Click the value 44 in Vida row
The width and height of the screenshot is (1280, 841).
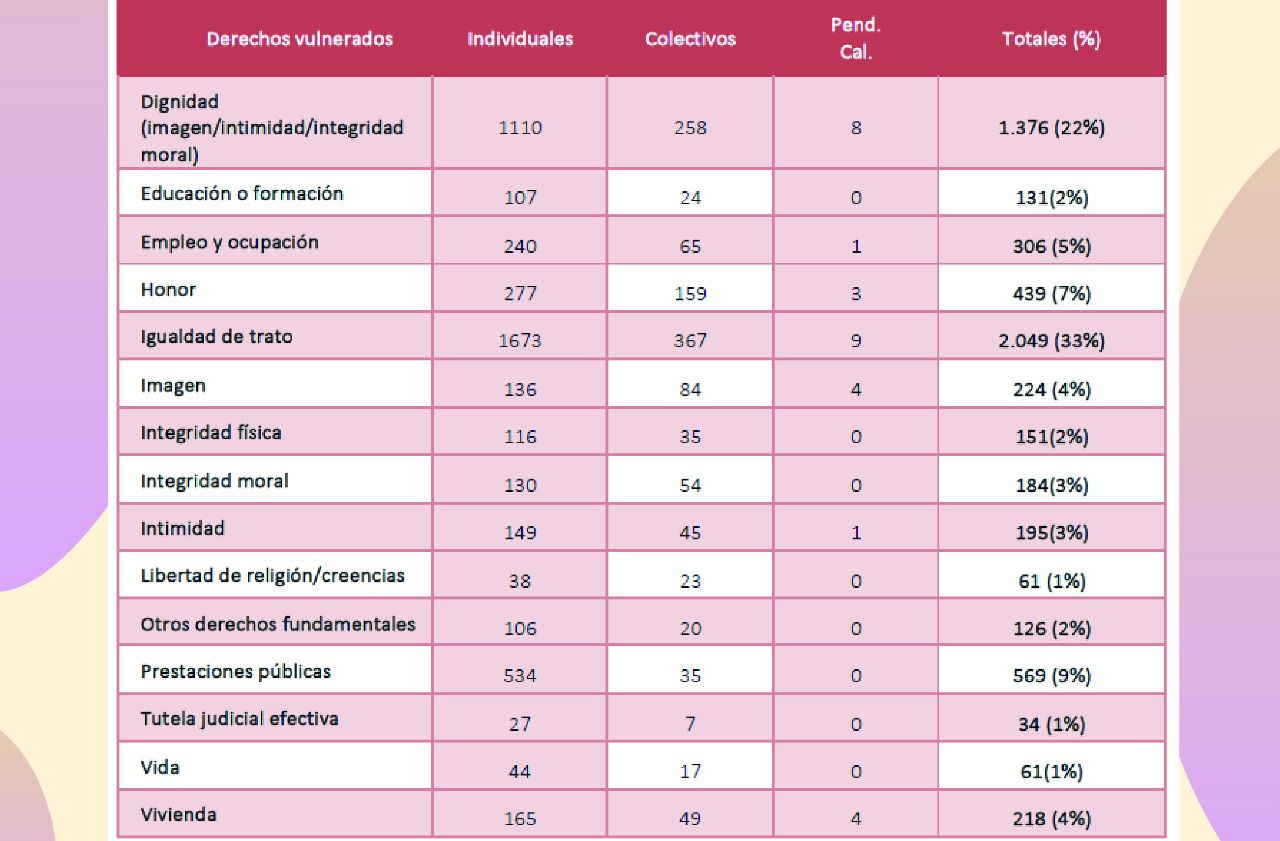click(520, 771)
